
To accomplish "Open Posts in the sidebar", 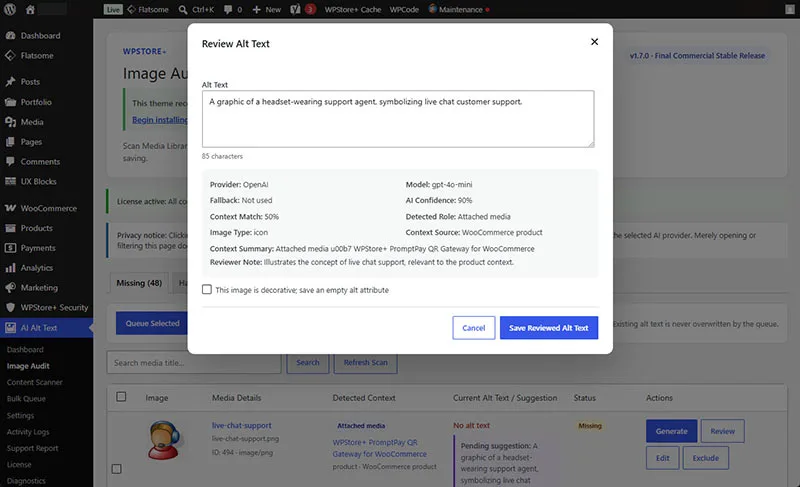I will click(x=46, y=82).
